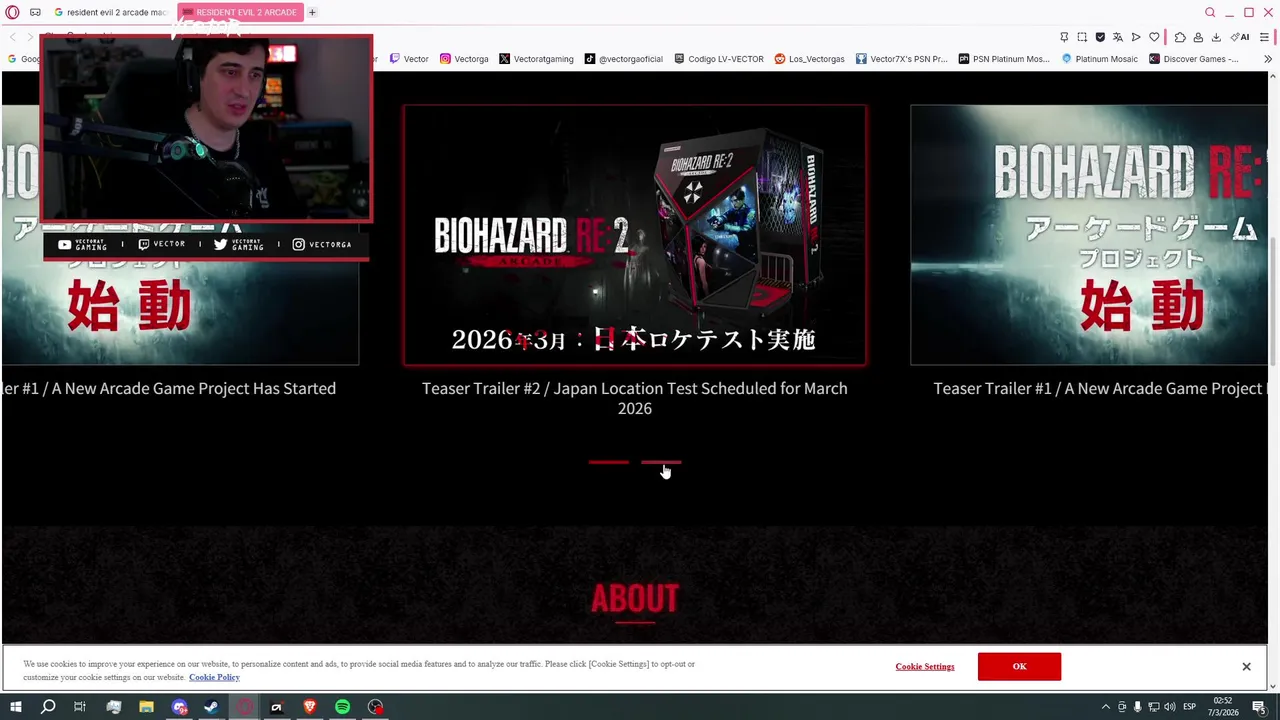
Task: Open the easy setup menu icon
Action: [1264, 37]
